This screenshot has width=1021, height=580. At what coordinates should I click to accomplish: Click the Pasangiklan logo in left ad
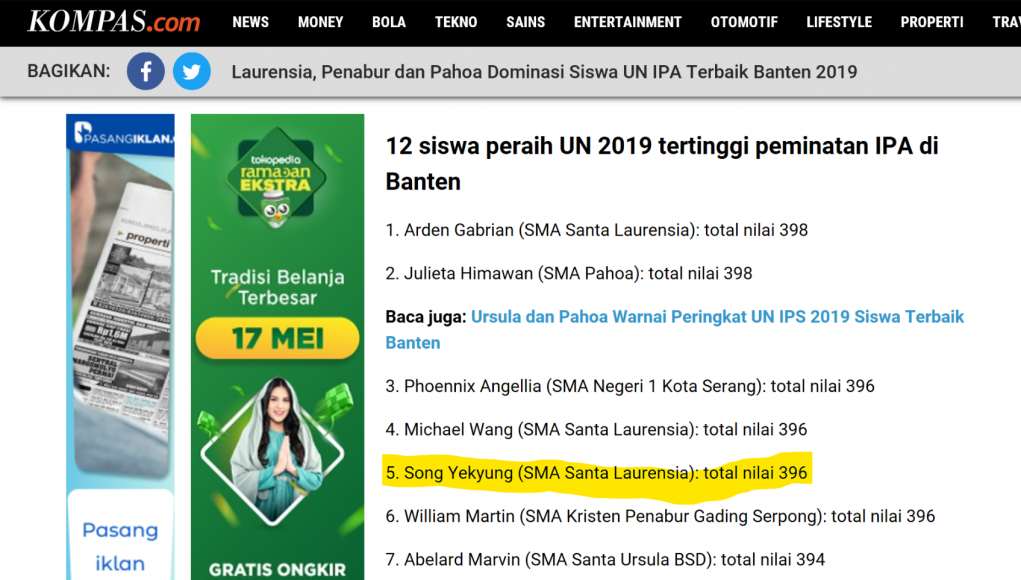122,135
